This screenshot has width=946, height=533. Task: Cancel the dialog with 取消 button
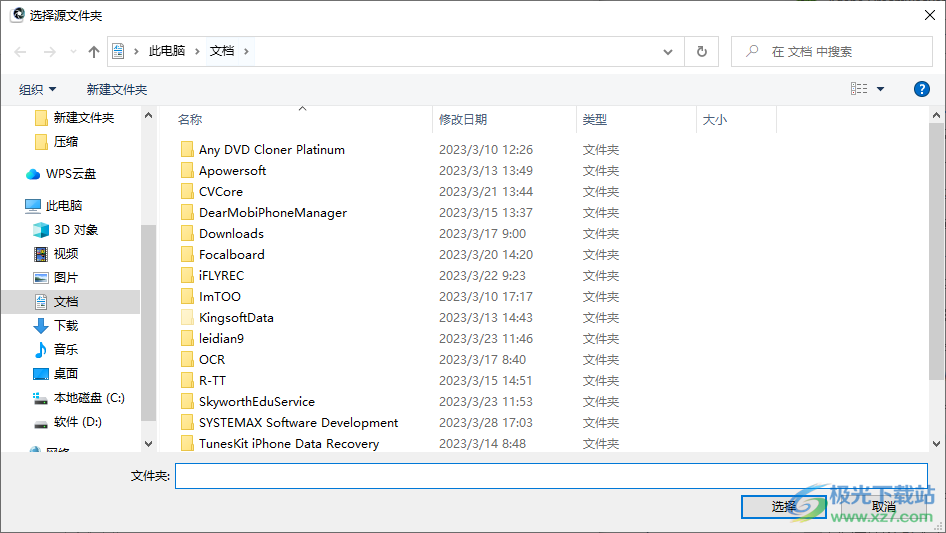(x=883, y=507)
